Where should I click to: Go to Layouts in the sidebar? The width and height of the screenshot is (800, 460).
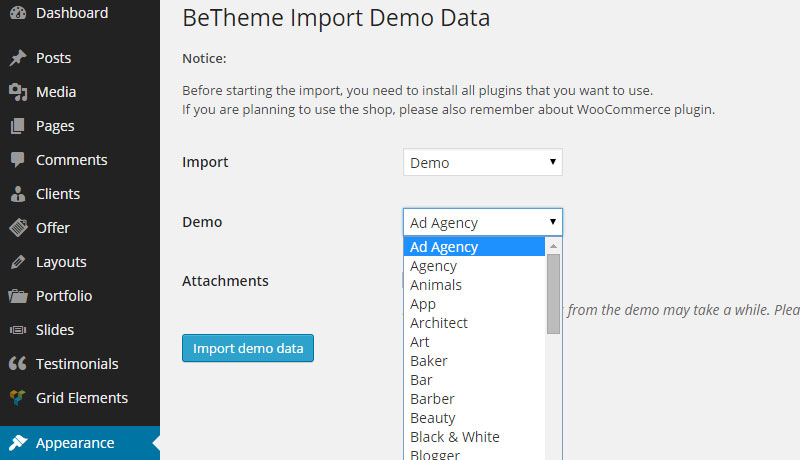pos(61,262)
